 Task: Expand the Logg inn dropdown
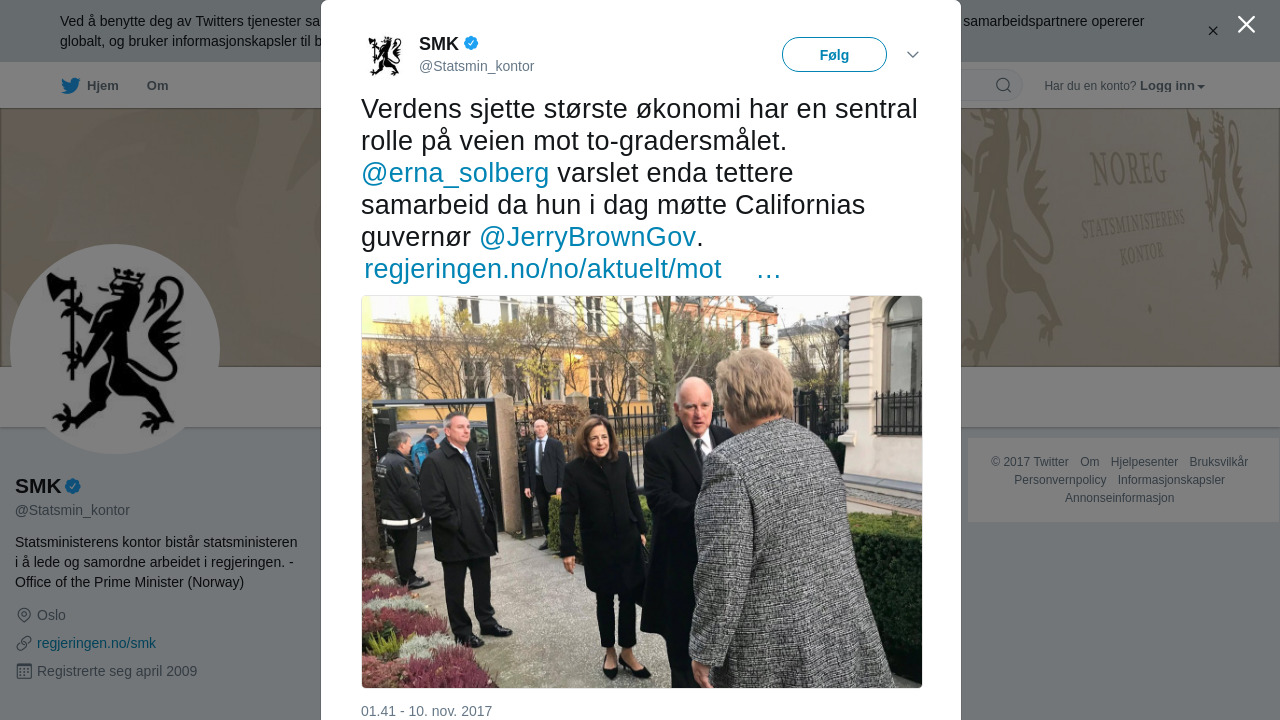pyautogui.click(x=1172, y=86)
